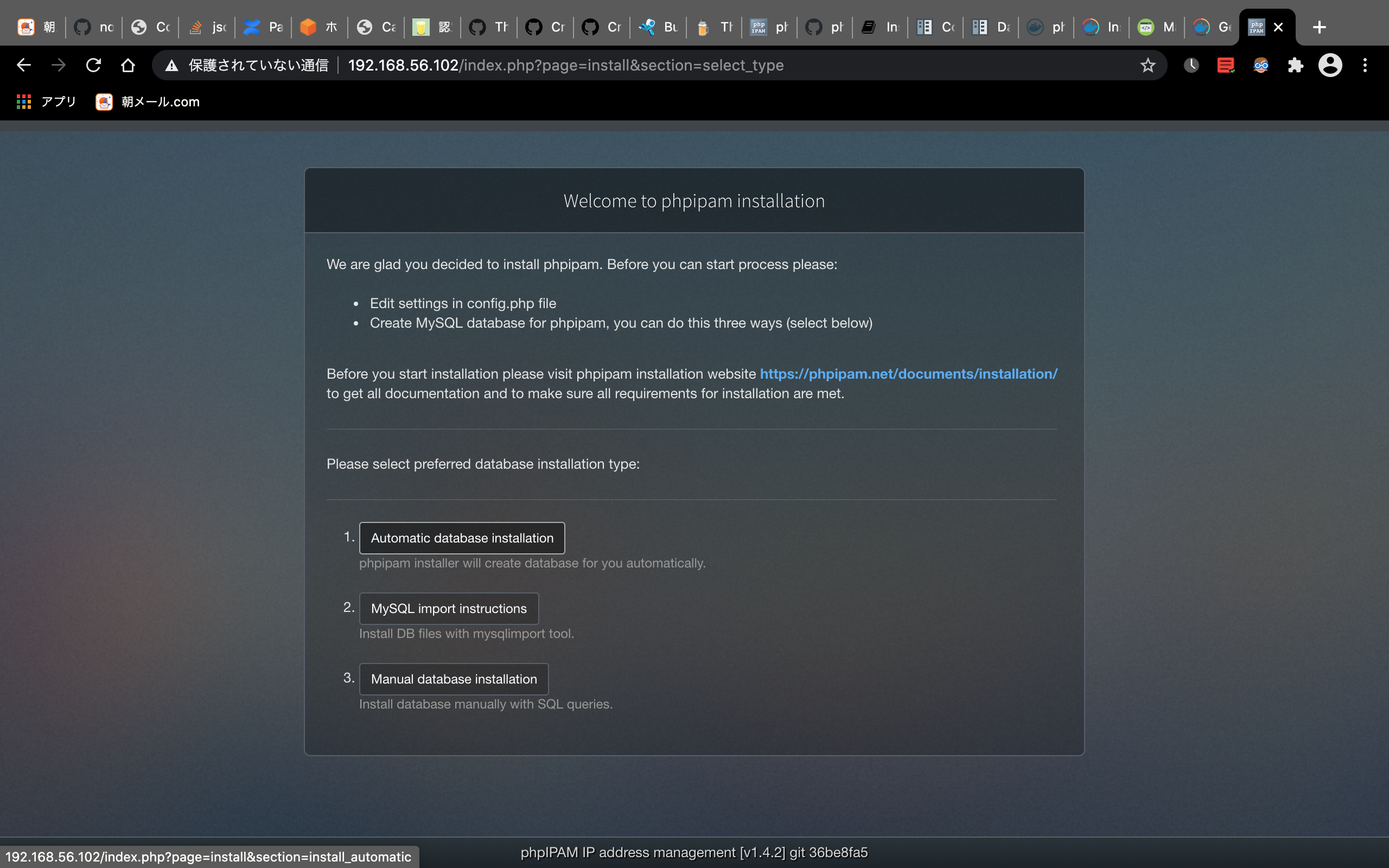Click the browser back arrow
This screenshot has height=868, width=1389.
pyautogui.click(x=23, y=65)
